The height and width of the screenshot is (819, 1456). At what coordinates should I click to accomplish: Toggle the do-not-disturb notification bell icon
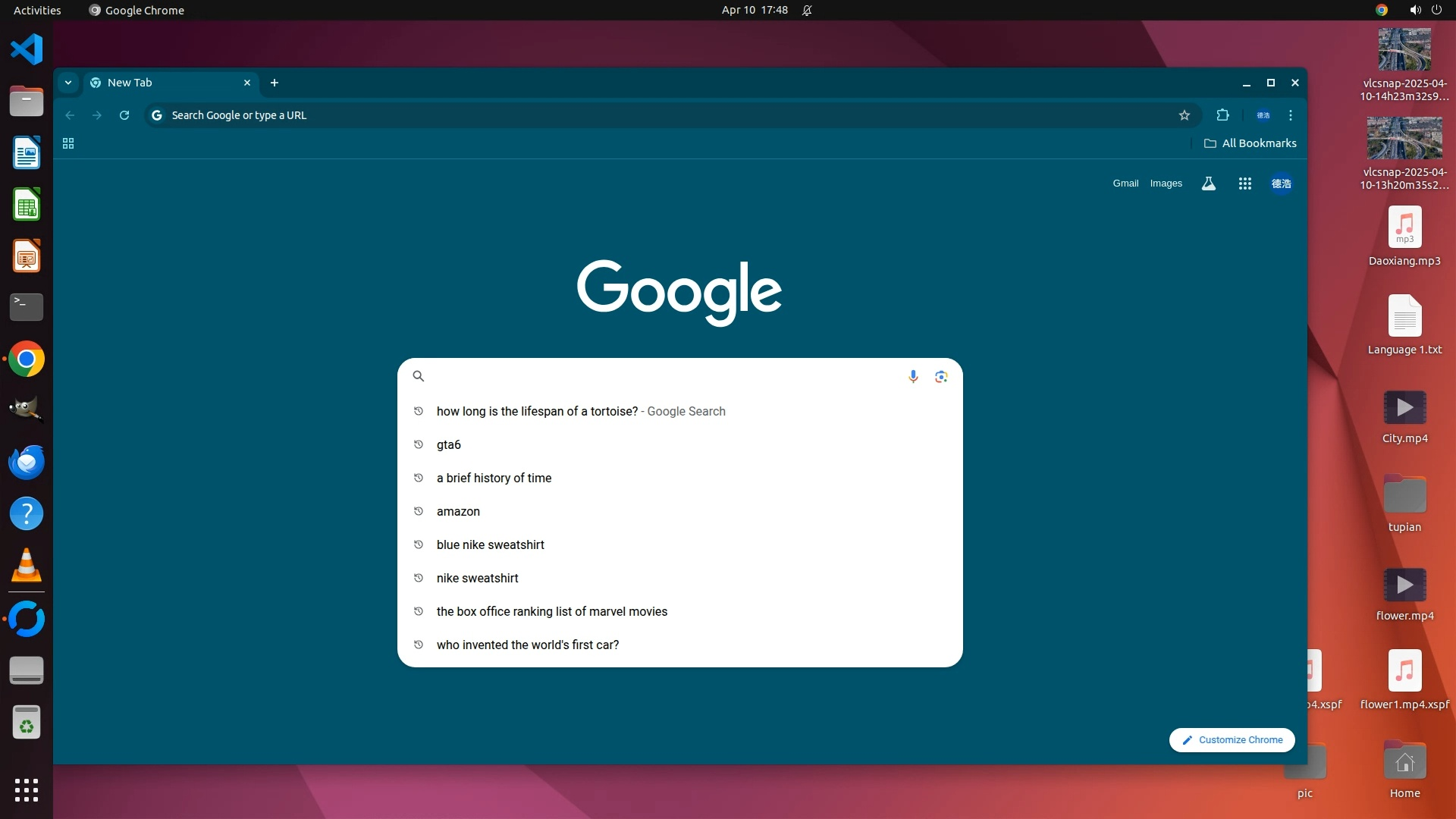807,11
